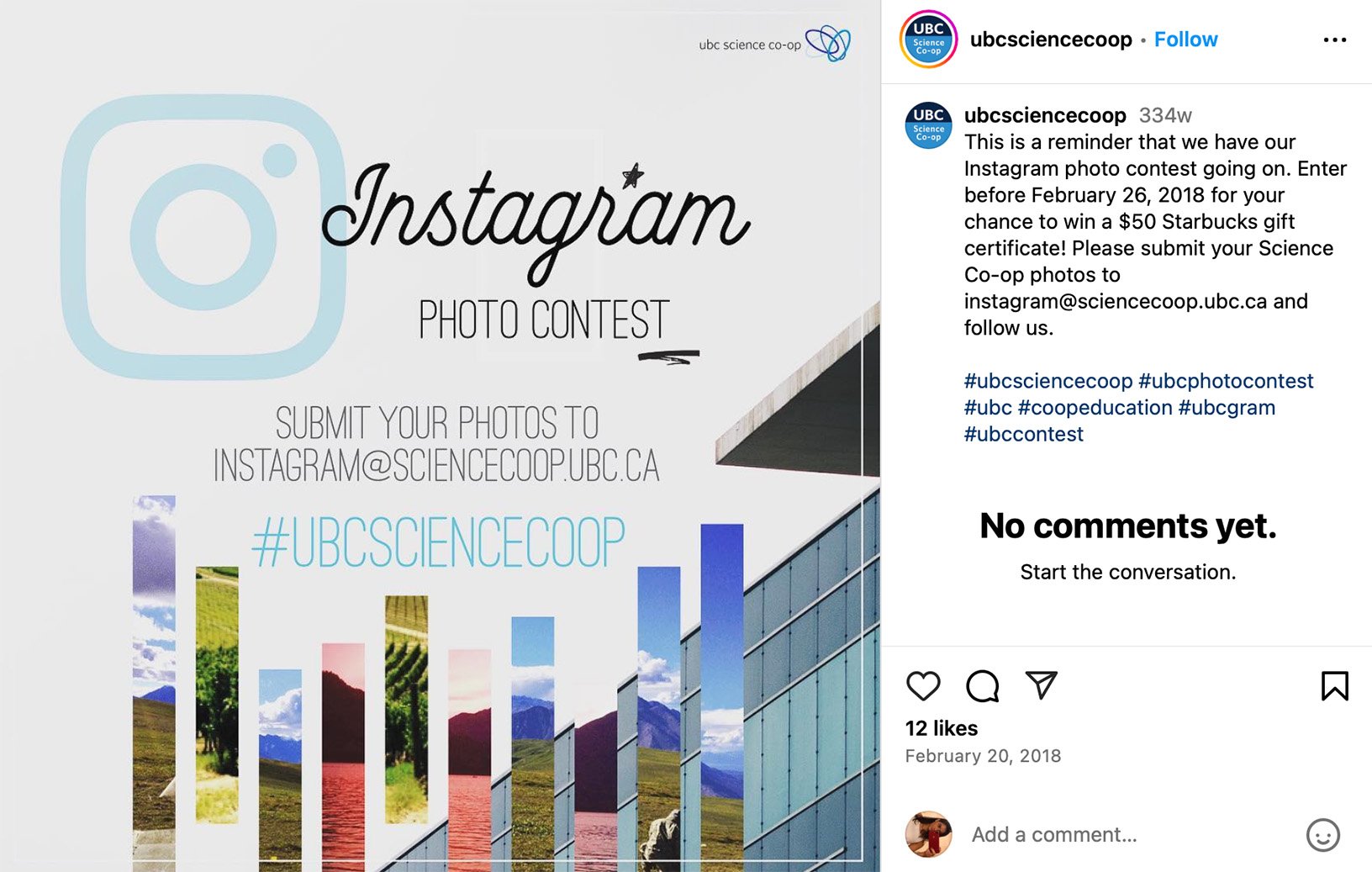Click the caption's UBC Science Co-op avatar
The height and width of the screenshot is (872, 1372).
pos(928,126)
